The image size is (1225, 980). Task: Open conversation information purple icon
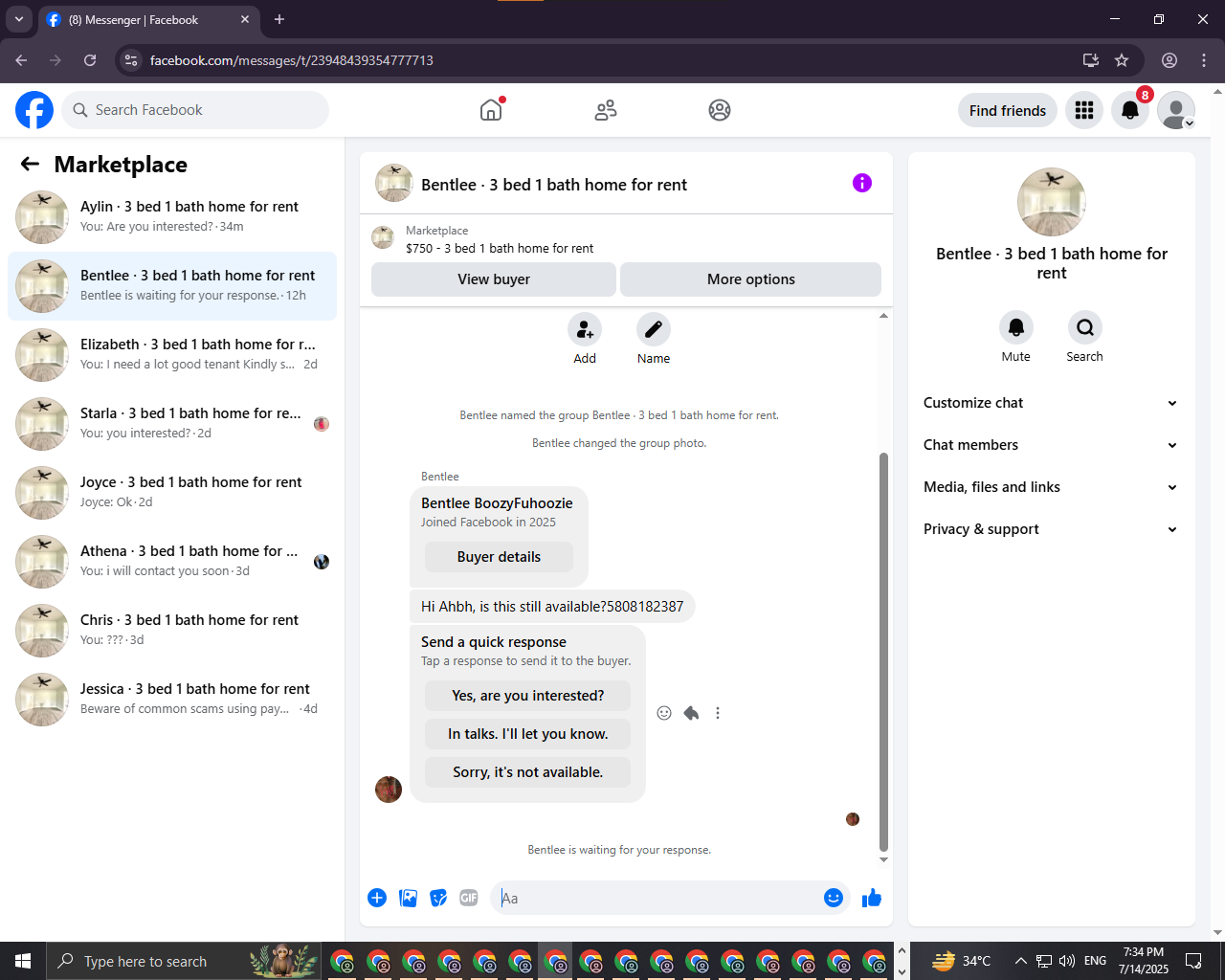(862, 183)
